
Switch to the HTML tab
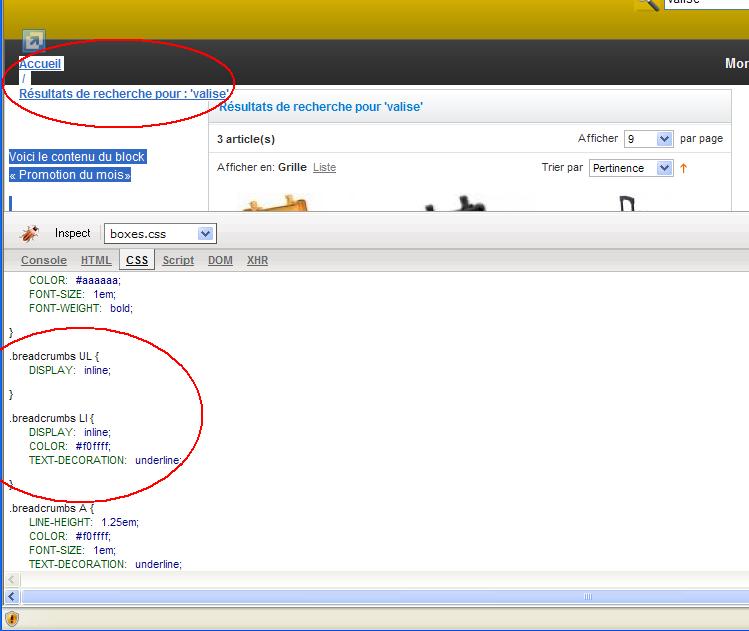click(96, 260)
